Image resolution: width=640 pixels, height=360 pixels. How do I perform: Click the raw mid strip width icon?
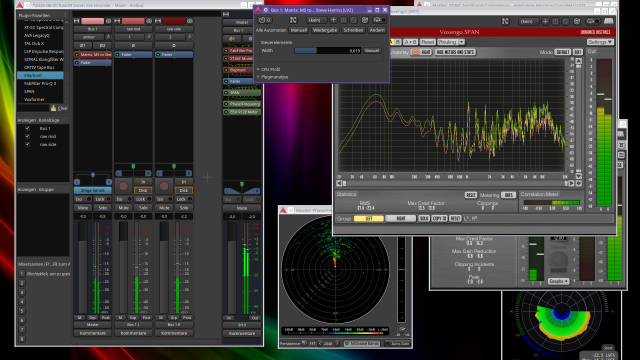117,21
